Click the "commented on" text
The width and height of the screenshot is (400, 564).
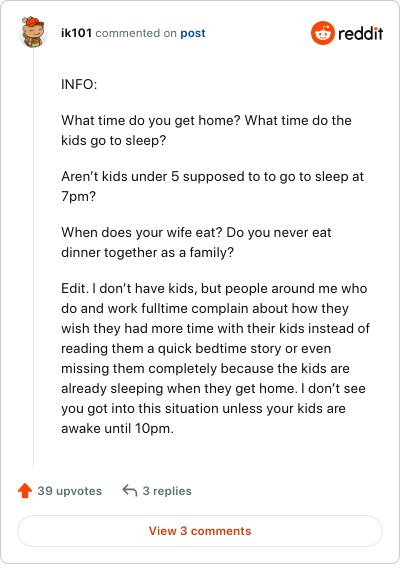(x=136, y=33)
